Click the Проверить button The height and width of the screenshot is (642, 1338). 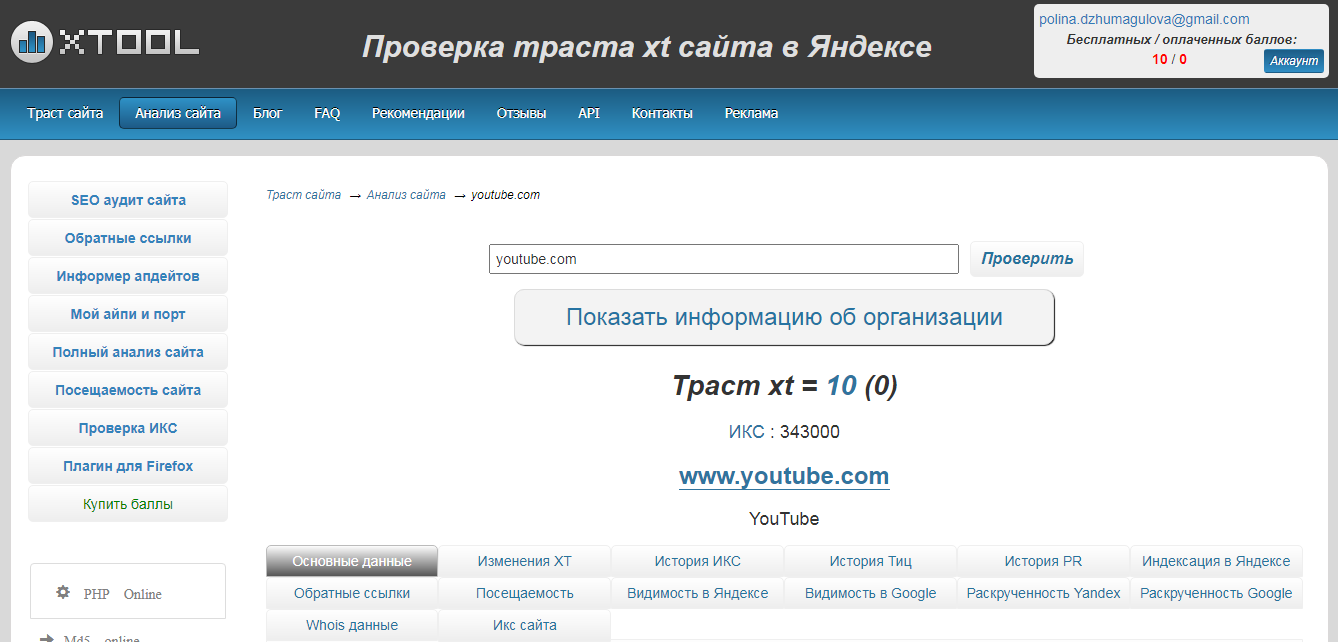[1027, 259]
